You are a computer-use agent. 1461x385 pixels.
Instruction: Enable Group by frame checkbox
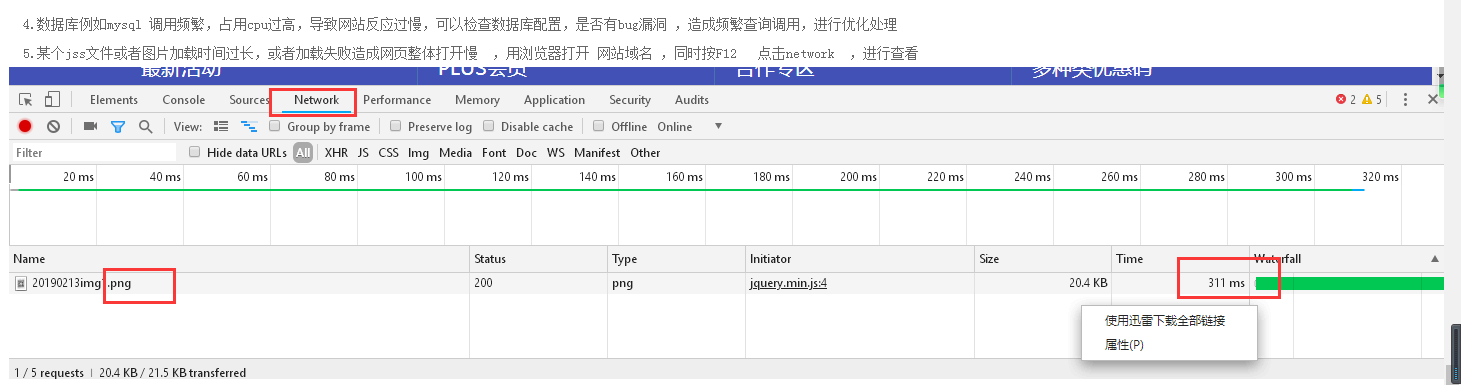click(275, 126)
